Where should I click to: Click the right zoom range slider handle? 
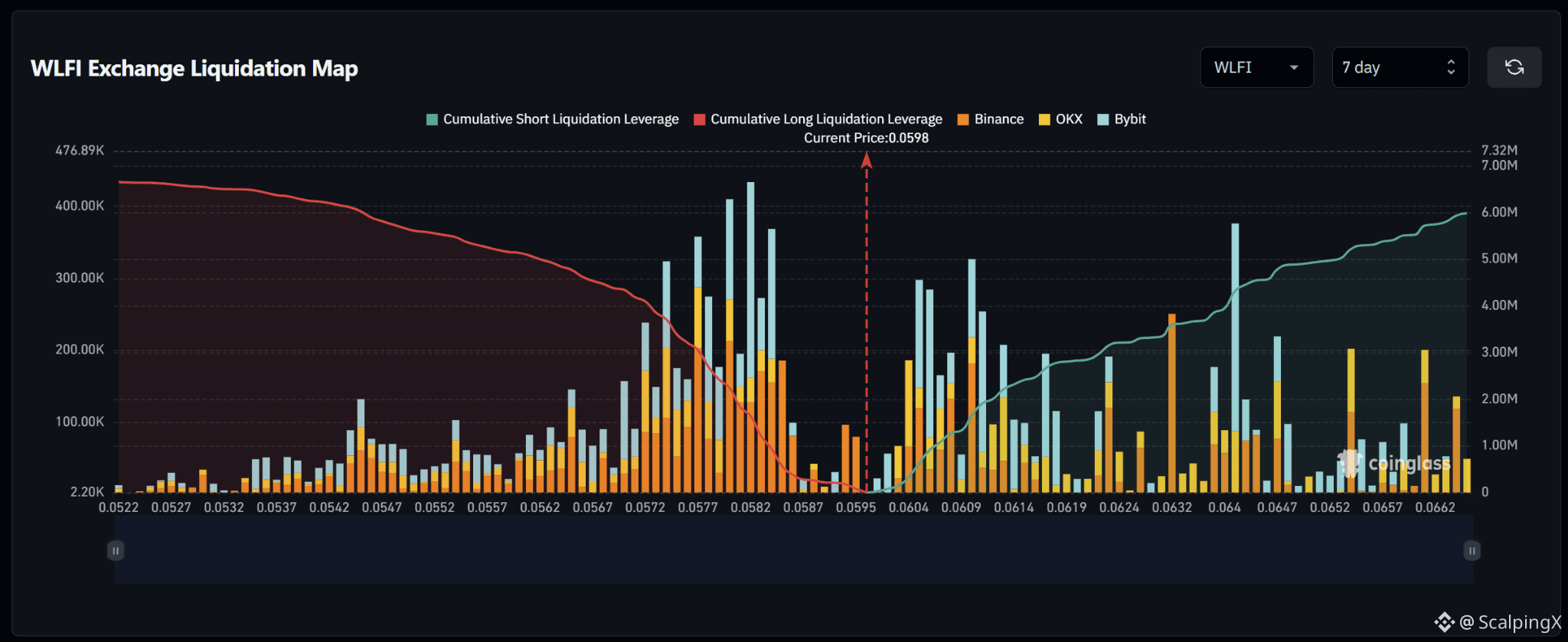(x=1472, y=550)
